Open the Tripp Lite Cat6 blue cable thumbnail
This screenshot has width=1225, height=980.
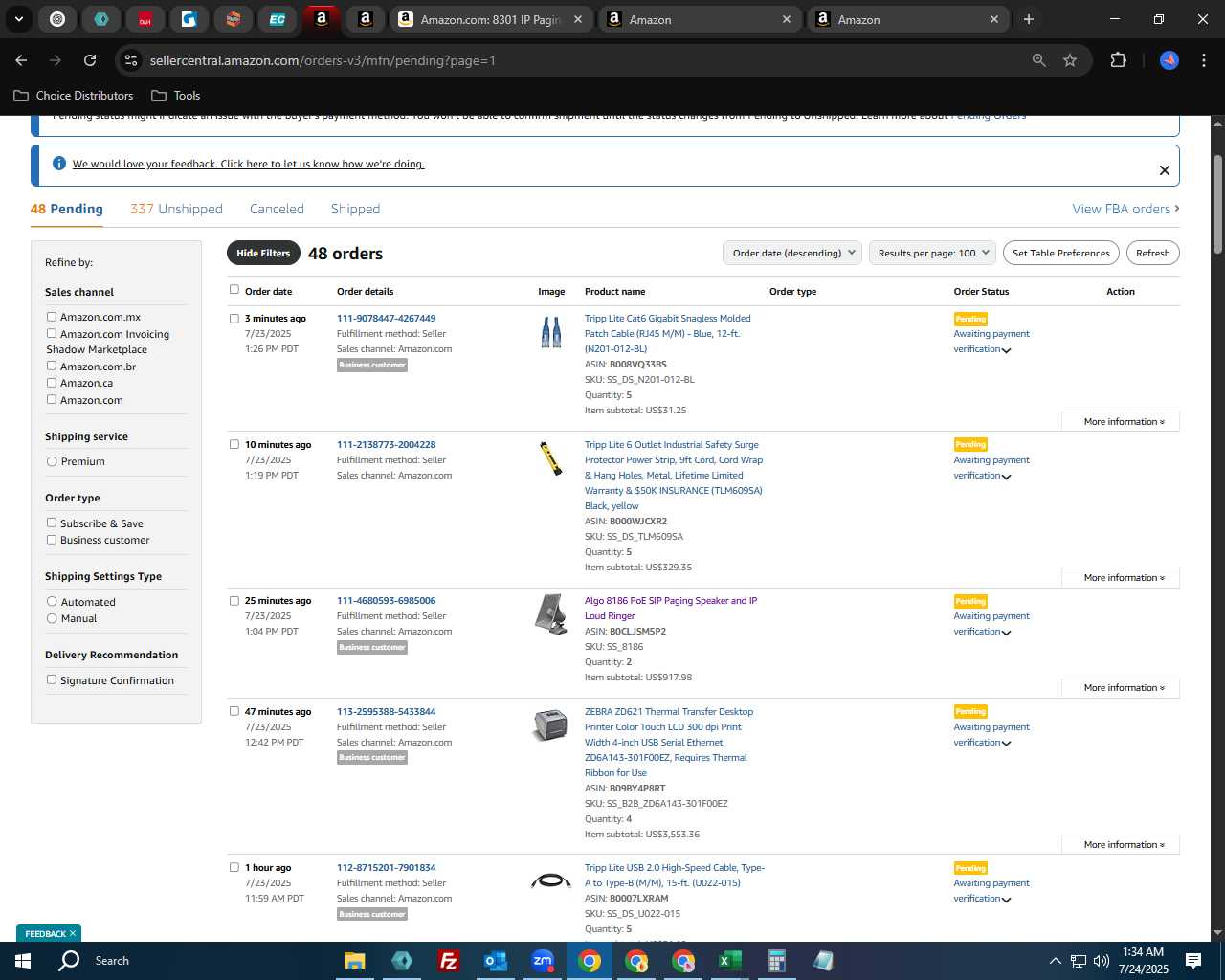tap(551, 332)
